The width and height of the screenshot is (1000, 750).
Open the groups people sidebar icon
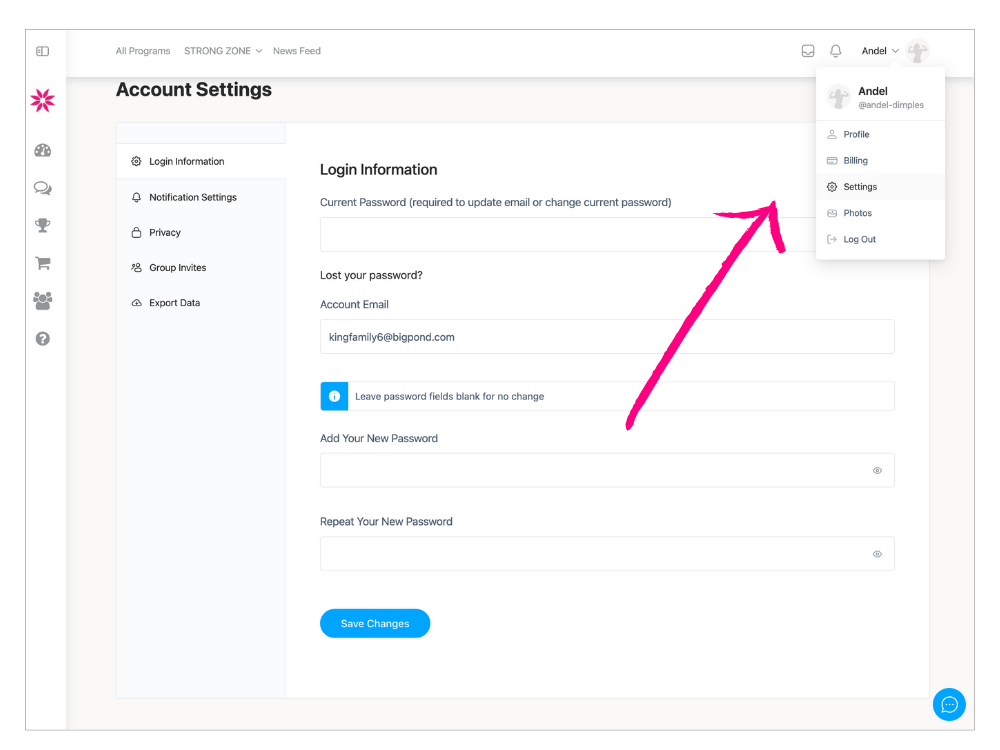tap(42, 301)
